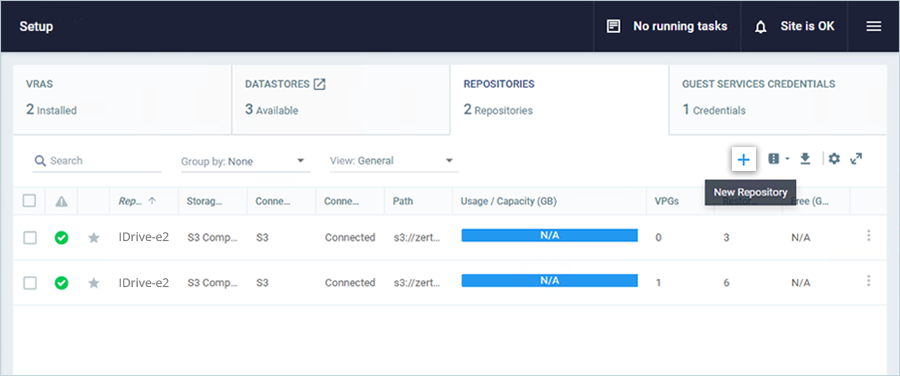Open the Group by: None dropdown
Screen dimensions: 900x376
click(245, 161)
